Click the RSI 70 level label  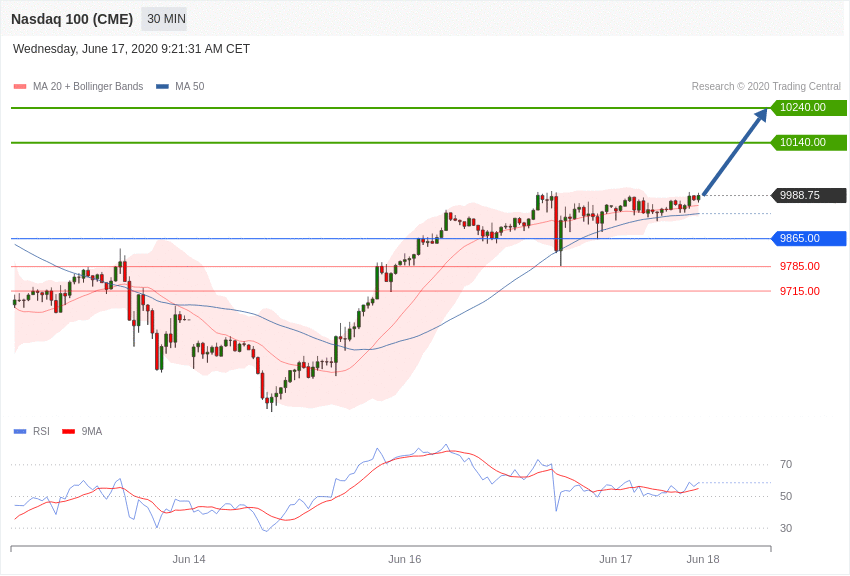(786, 464)
